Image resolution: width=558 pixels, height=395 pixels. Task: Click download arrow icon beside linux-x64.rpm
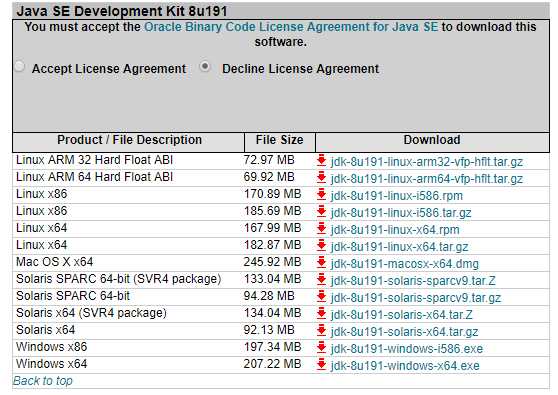click(321, 228)
